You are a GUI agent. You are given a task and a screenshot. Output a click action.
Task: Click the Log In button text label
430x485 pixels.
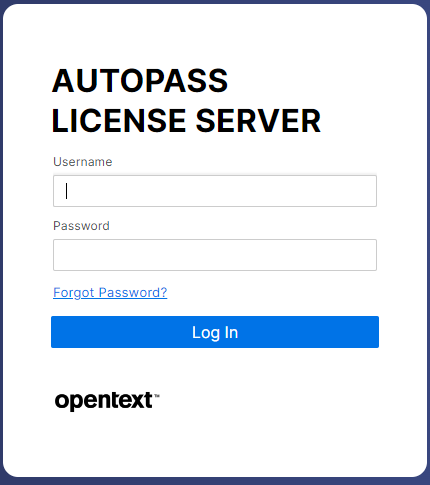point(215,332)
